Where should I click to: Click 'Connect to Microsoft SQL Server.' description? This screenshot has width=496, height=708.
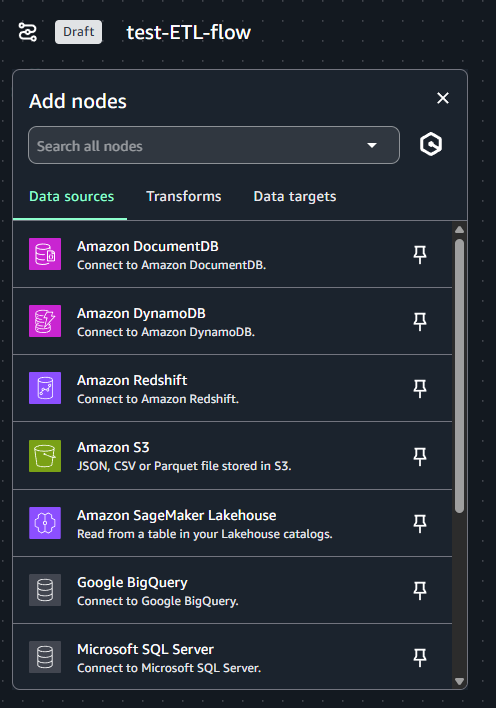tap(169, 668)
